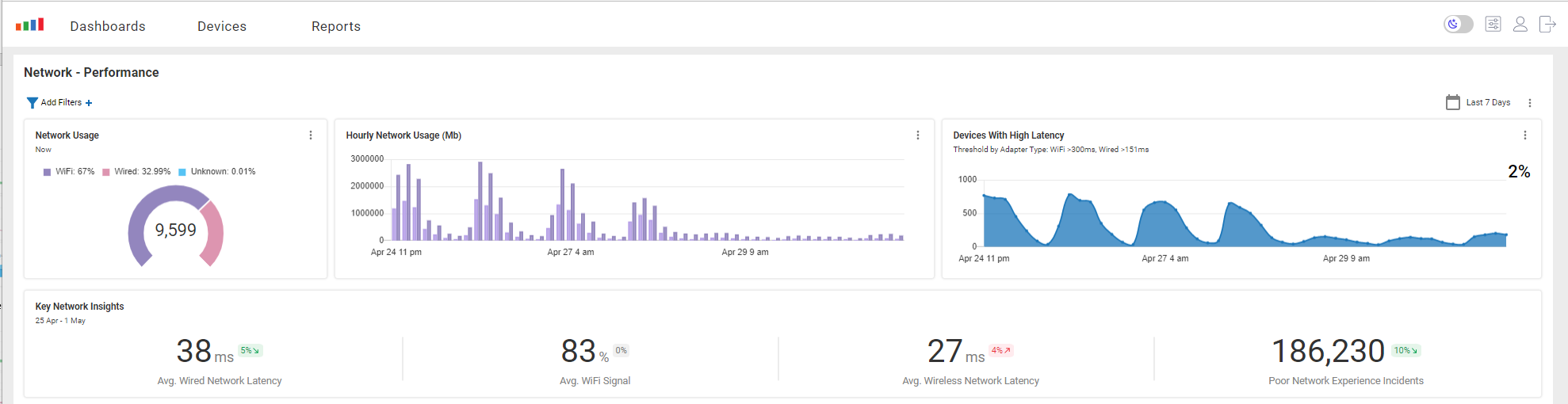Click the logout icon
Screen dimensions: 1568x404
(x=1547, y=25)
